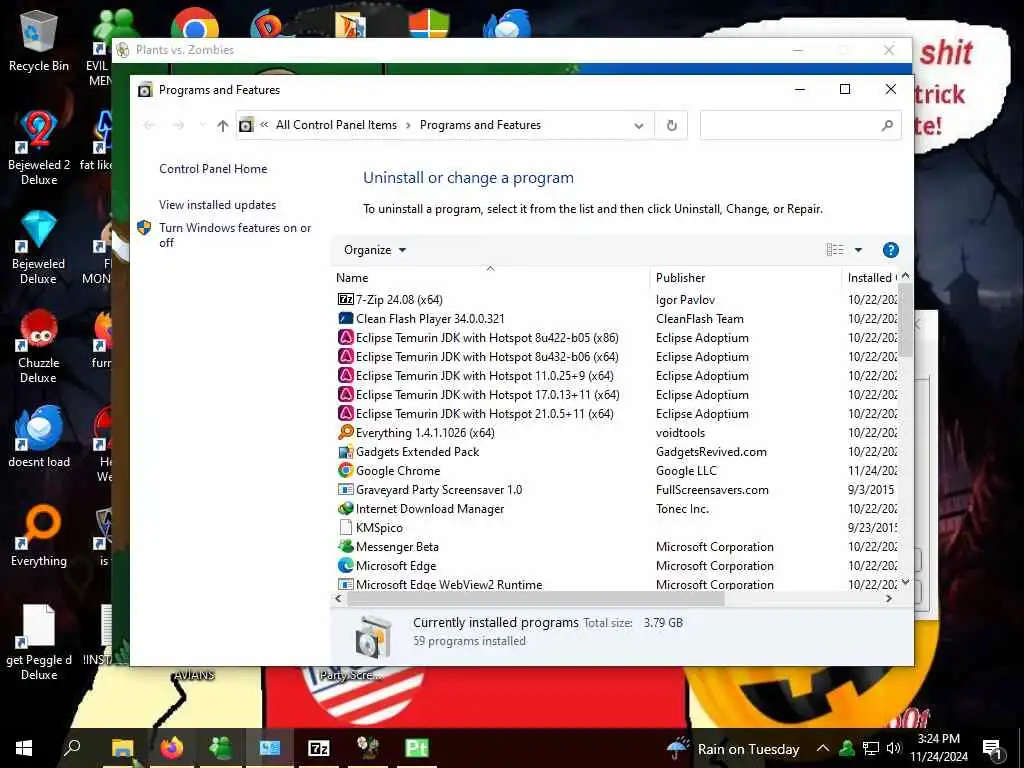Expand the view options dropdown arrow

(x=858, y=249)
